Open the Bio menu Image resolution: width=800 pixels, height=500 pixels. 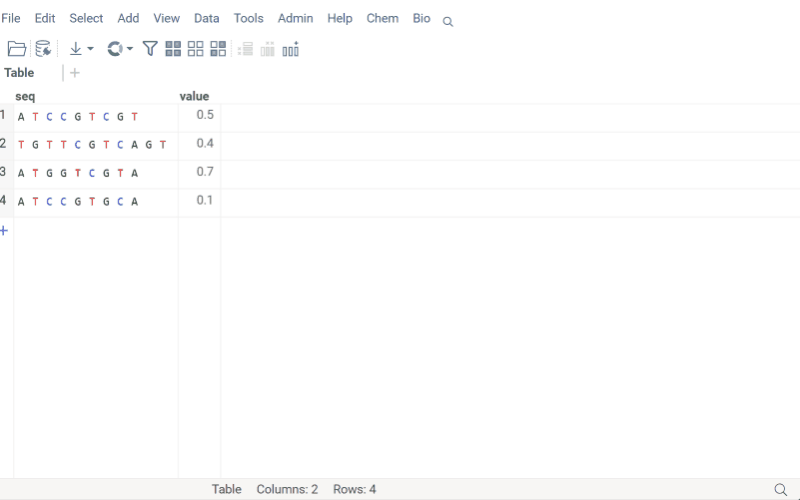[x=422, y=18]
